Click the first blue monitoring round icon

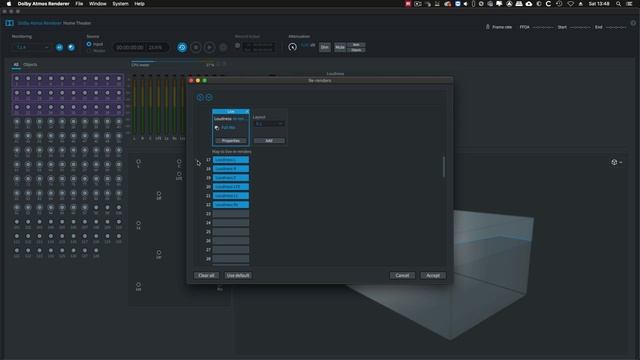(x=60, y=47)
